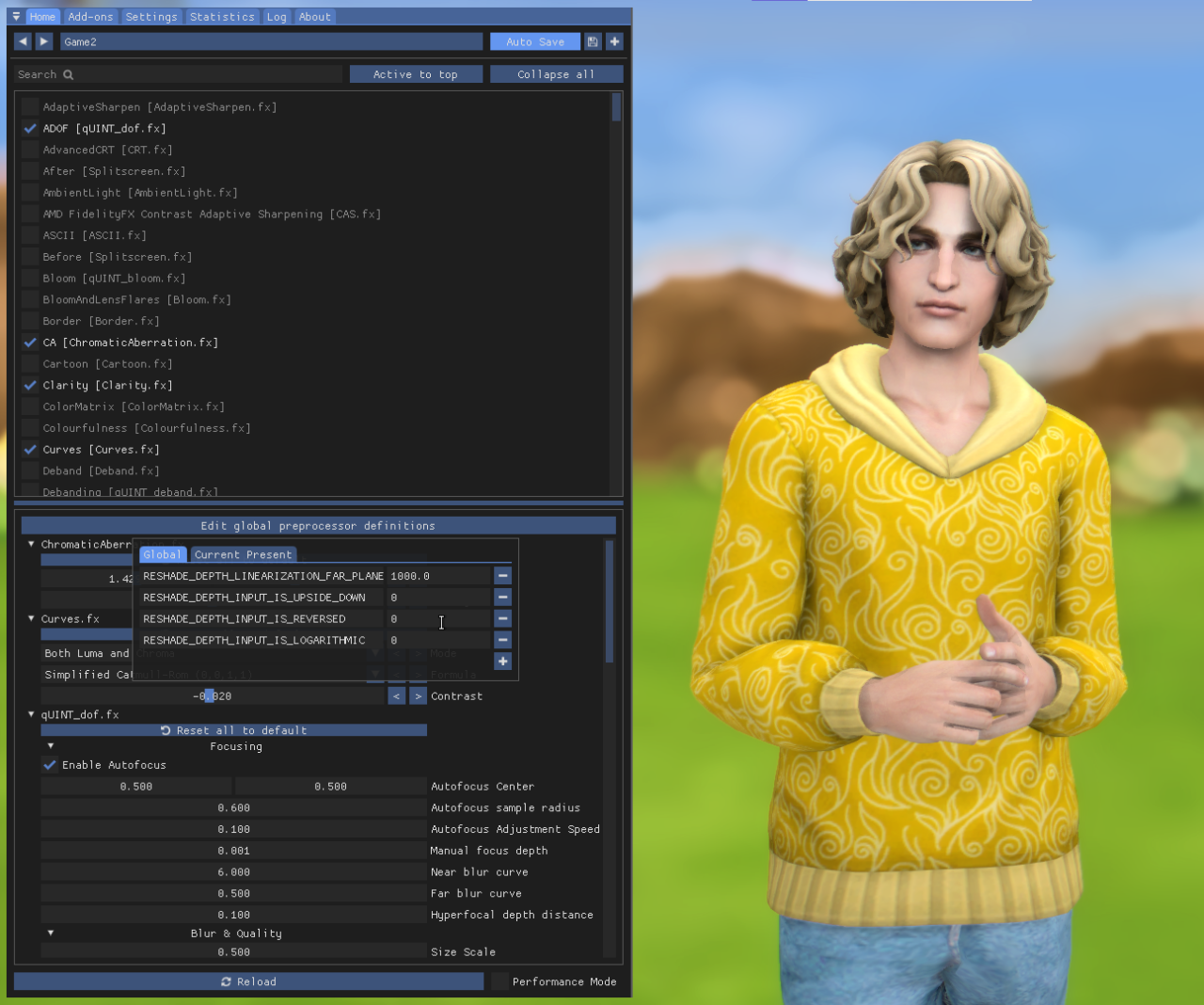The width and height of the screenshot is (1204, 1005).
Task: Click the Game2 preset name field
Action: tap(271, 41)
